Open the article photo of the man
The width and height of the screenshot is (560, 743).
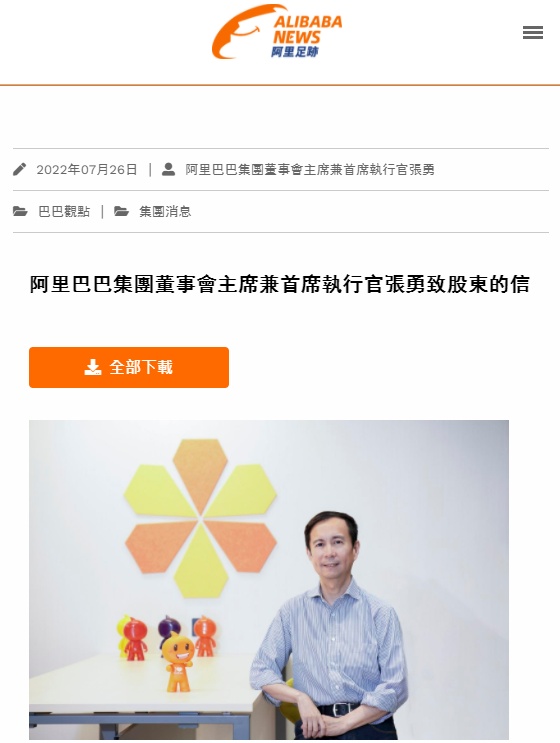point(269,580)
